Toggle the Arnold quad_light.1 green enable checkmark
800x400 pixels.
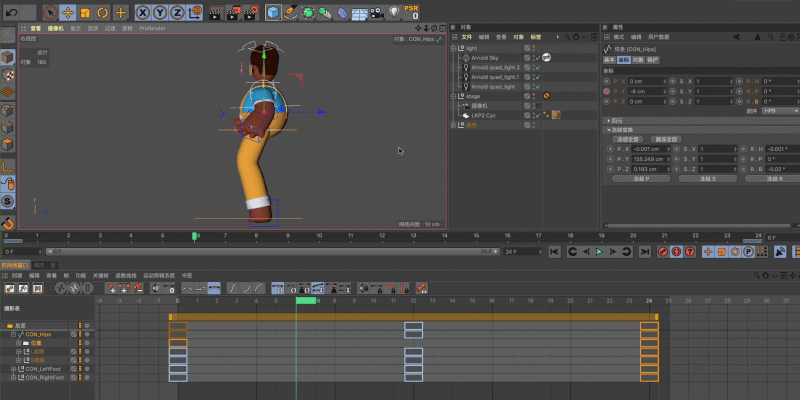coord(538,77)
